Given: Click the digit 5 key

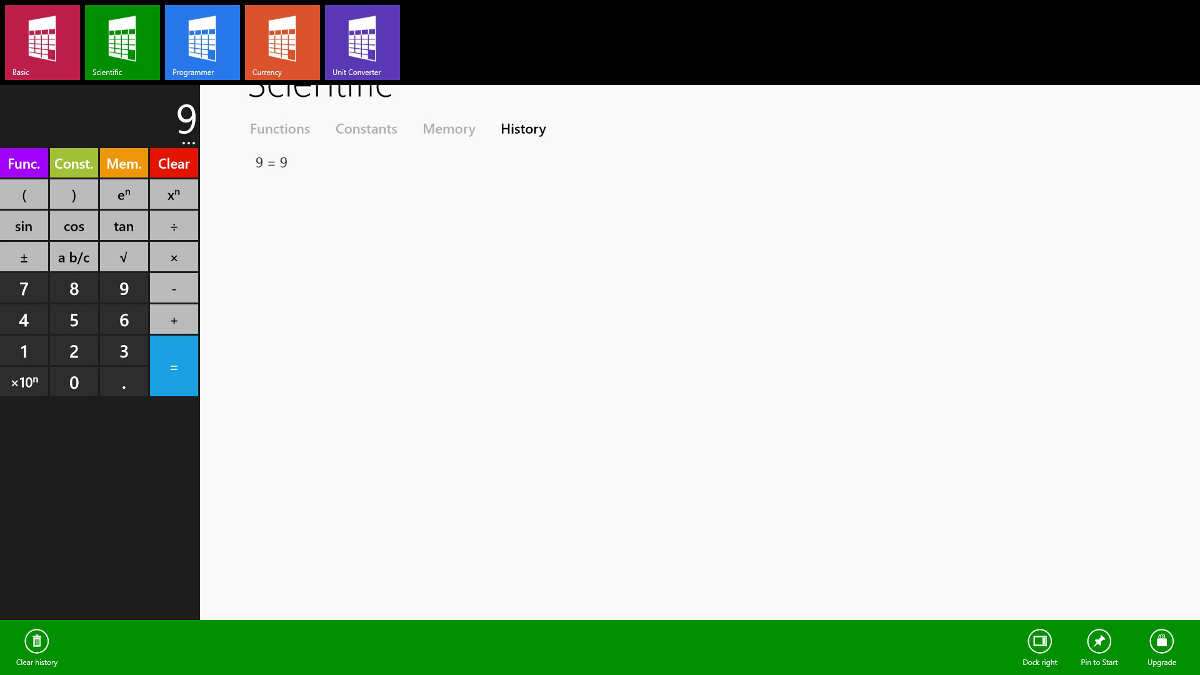Looking at the screenshot, I should [74, 320].
